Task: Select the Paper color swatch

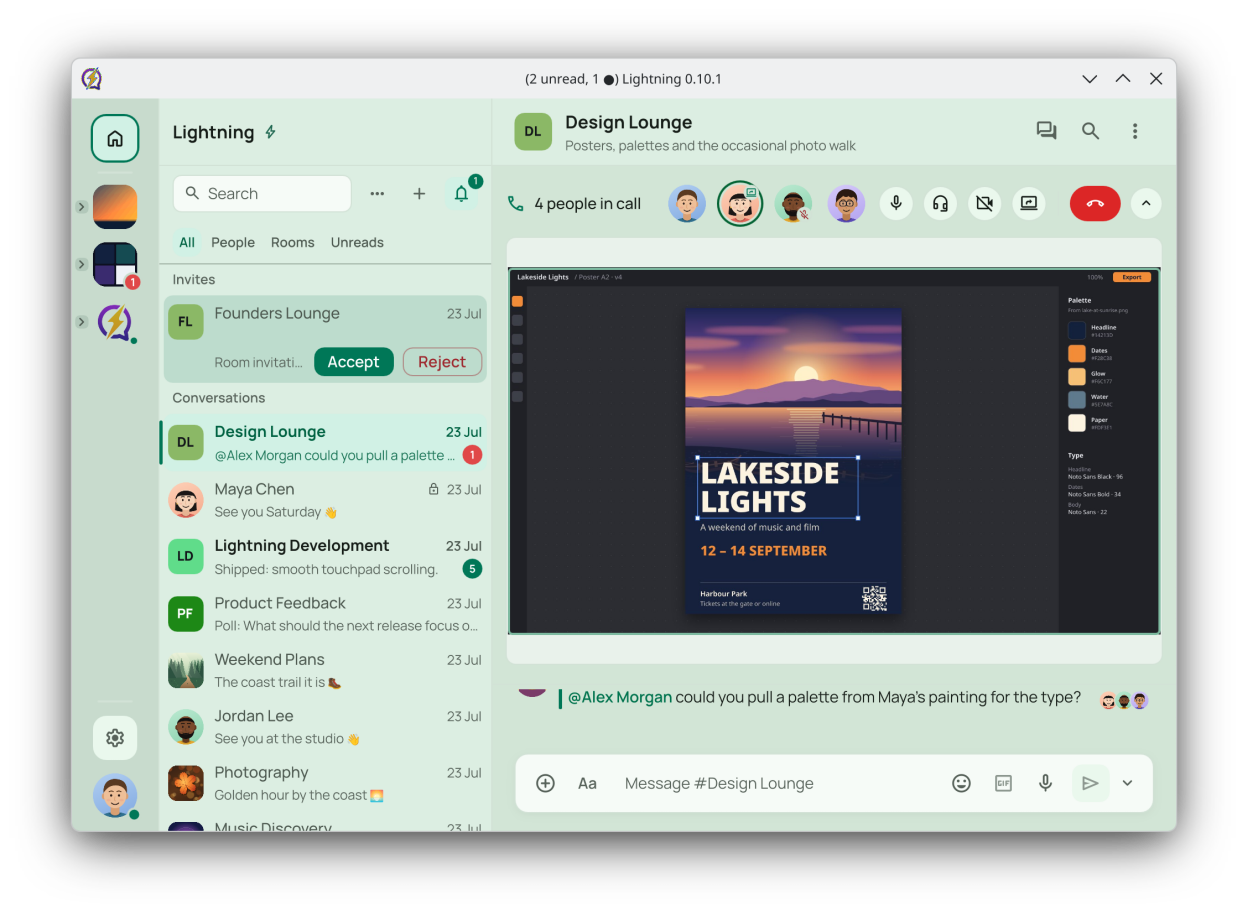Action: [x=1076, y=423]
